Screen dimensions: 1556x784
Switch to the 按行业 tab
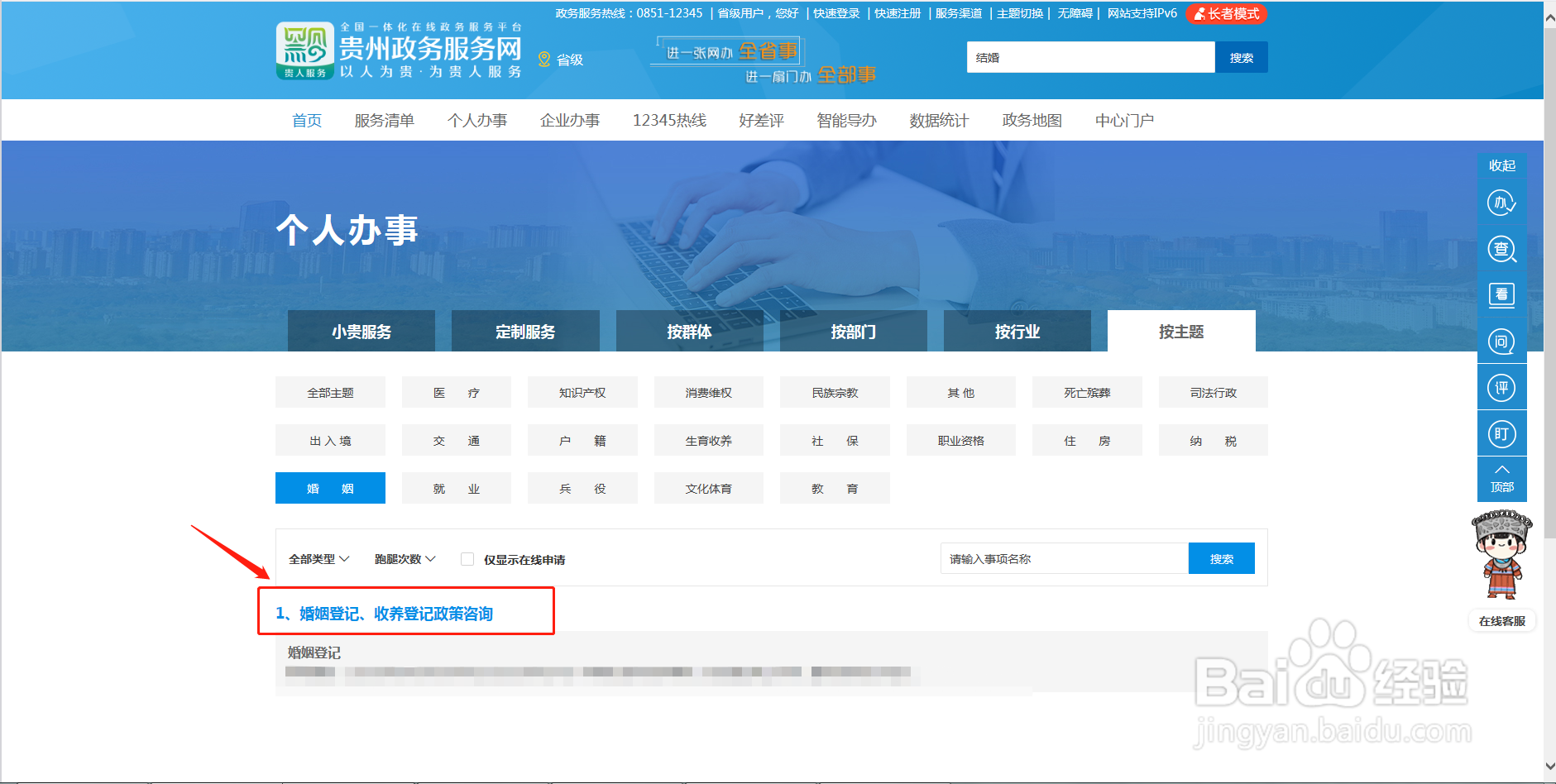point(1017,331)
